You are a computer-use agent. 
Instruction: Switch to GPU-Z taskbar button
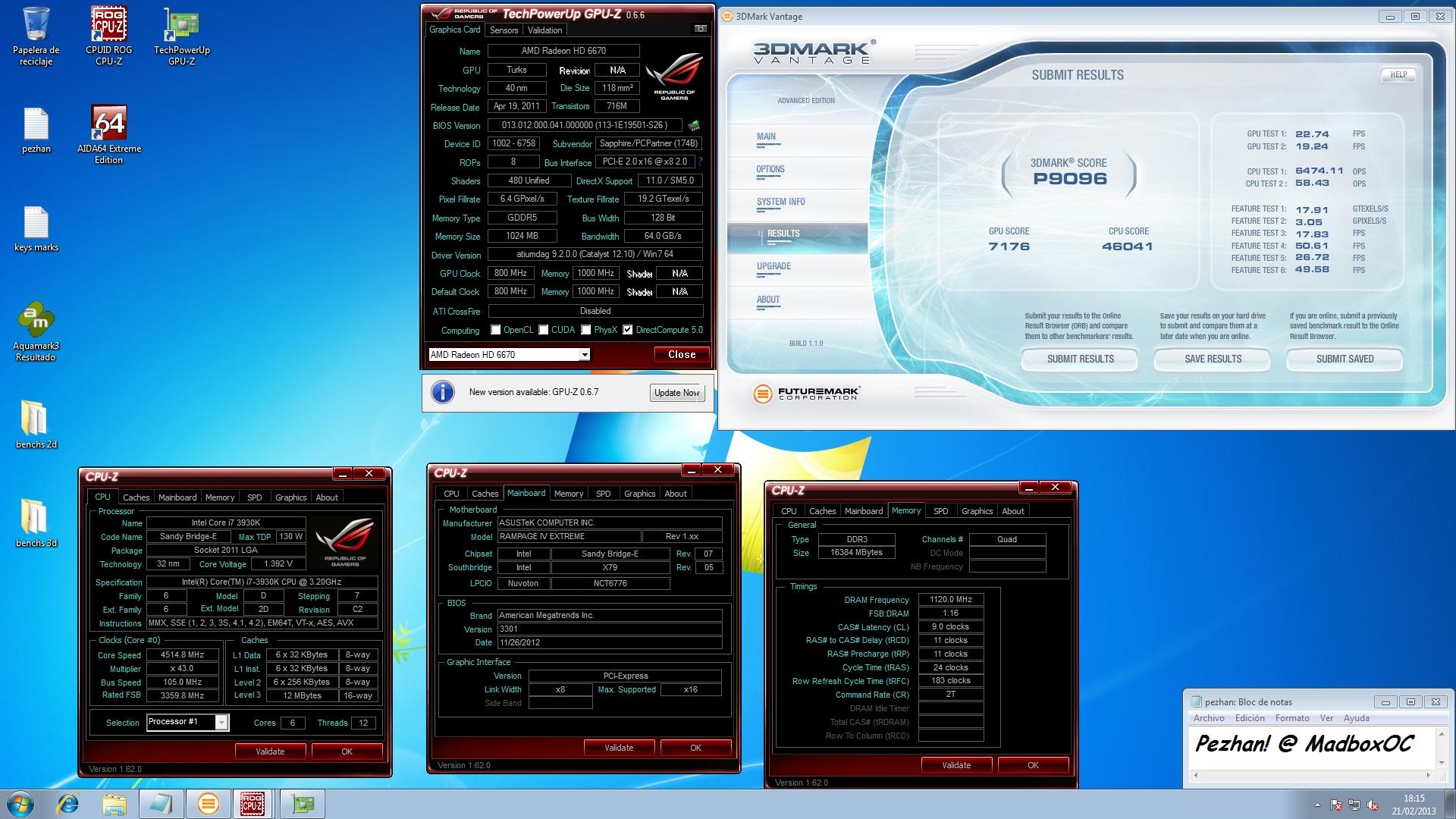tap(303, 804)
